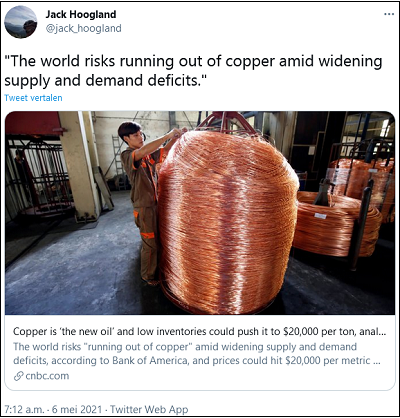Click the Twitter Web App source label
400x418 pixels.
(149, 409)
